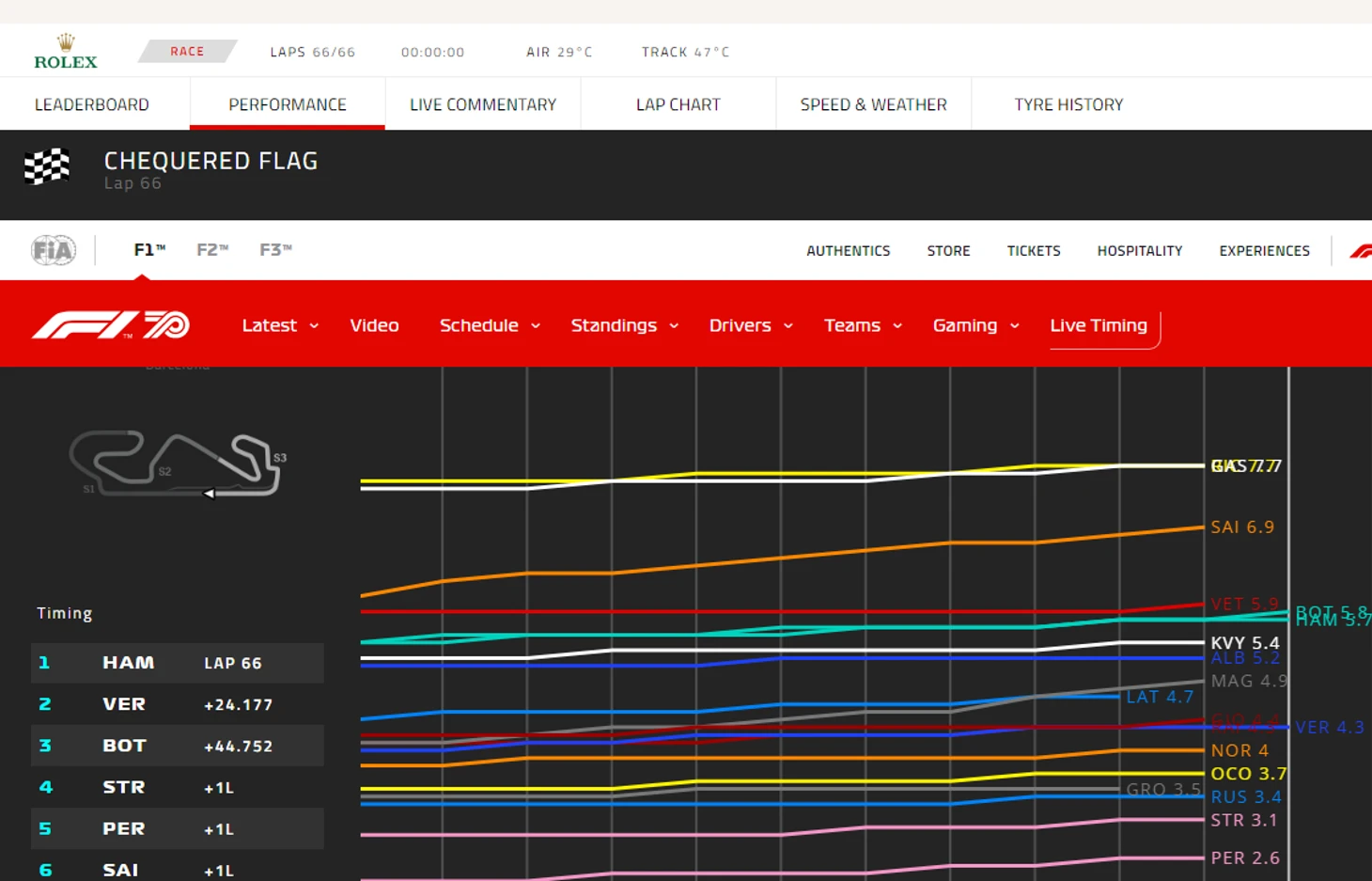Select the F1 series link

149,250
